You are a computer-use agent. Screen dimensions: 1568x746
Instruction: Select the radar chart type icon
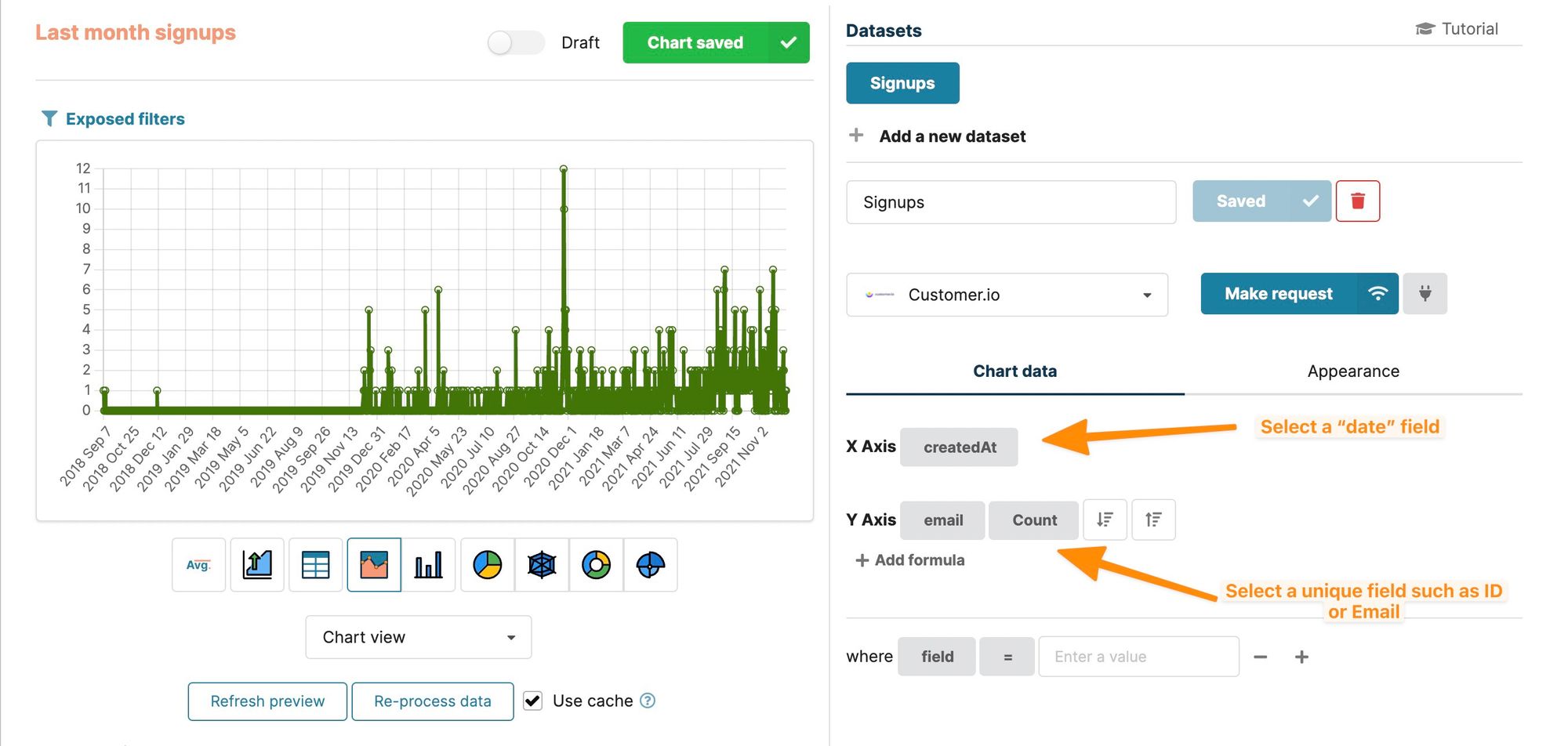point(542,565)
